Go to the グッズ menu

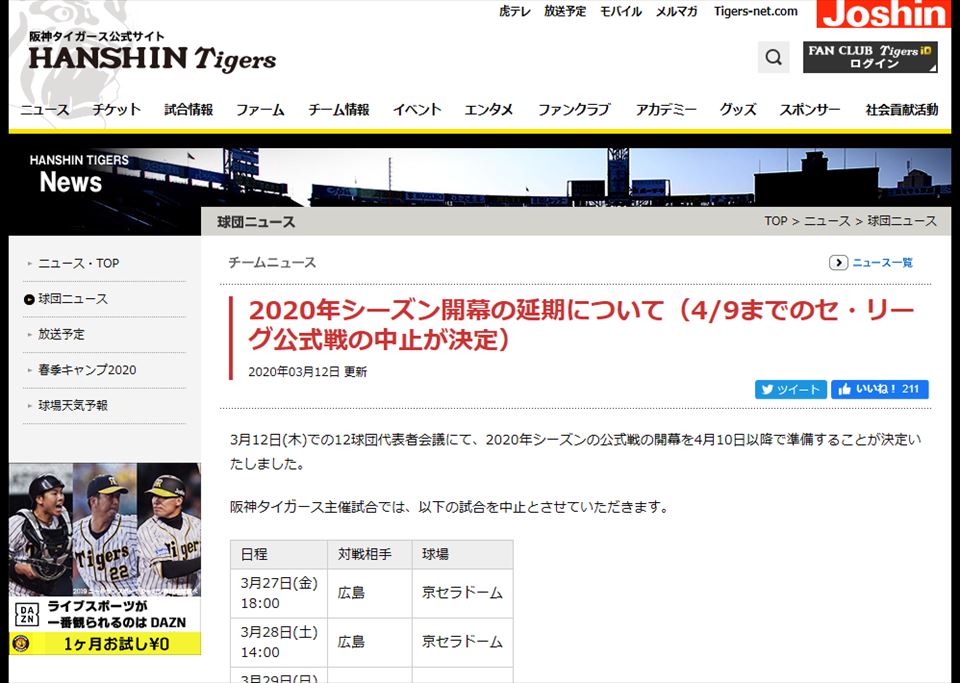(x=738, y=110)
